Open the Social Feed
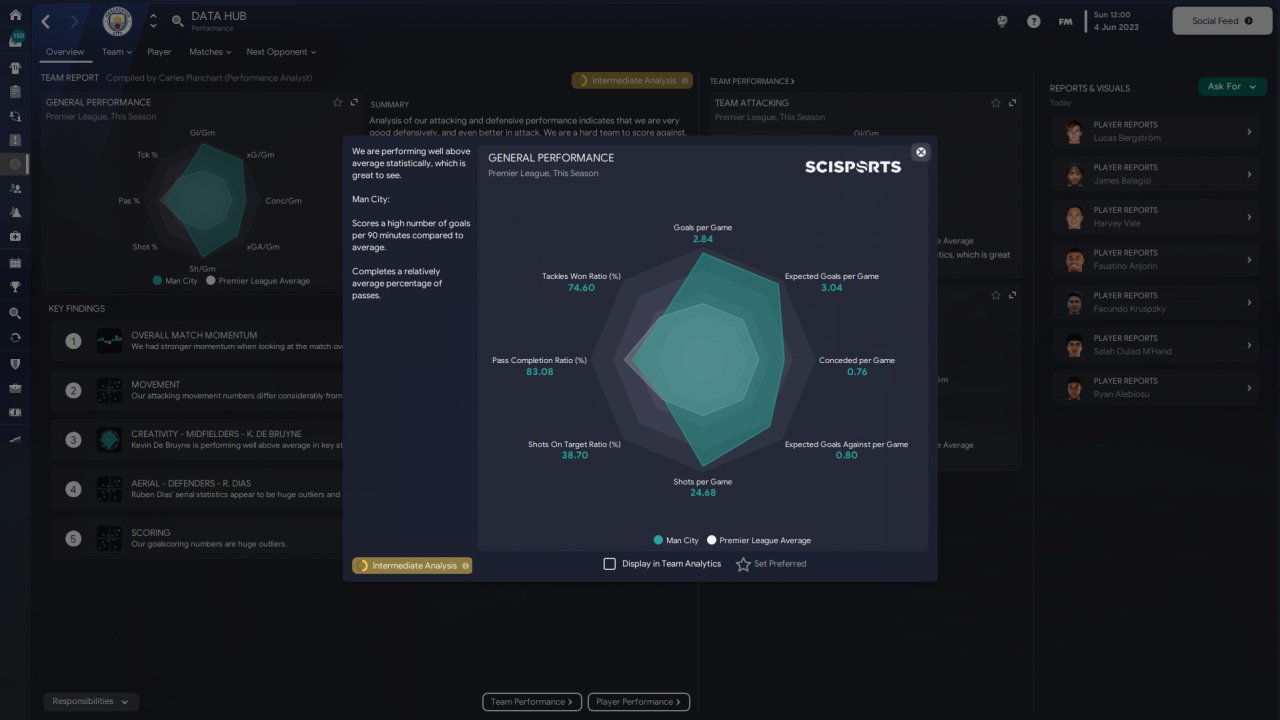The width and height of the screenshot is (1280, 720). click(1222, 21)
